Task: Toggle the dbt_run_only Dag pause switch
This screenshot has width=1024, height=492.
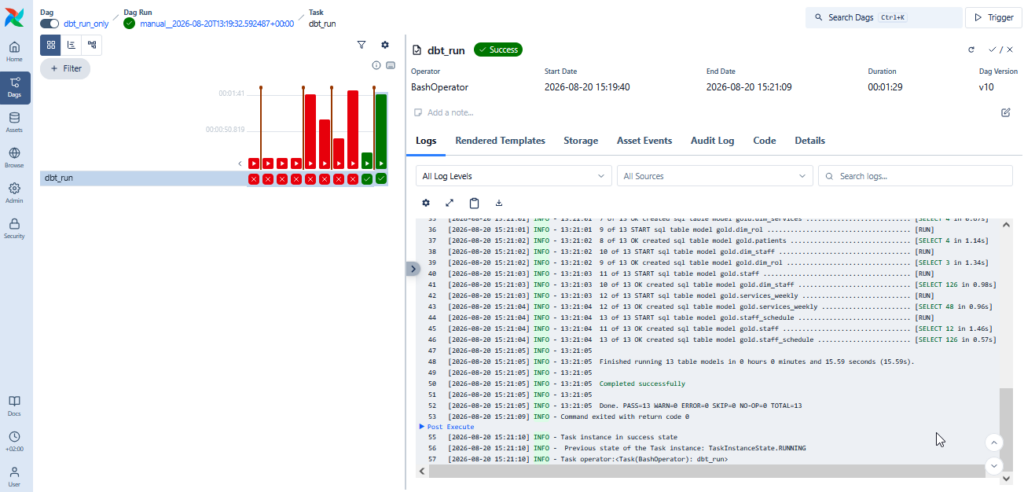Action: [x=50, y=24]
